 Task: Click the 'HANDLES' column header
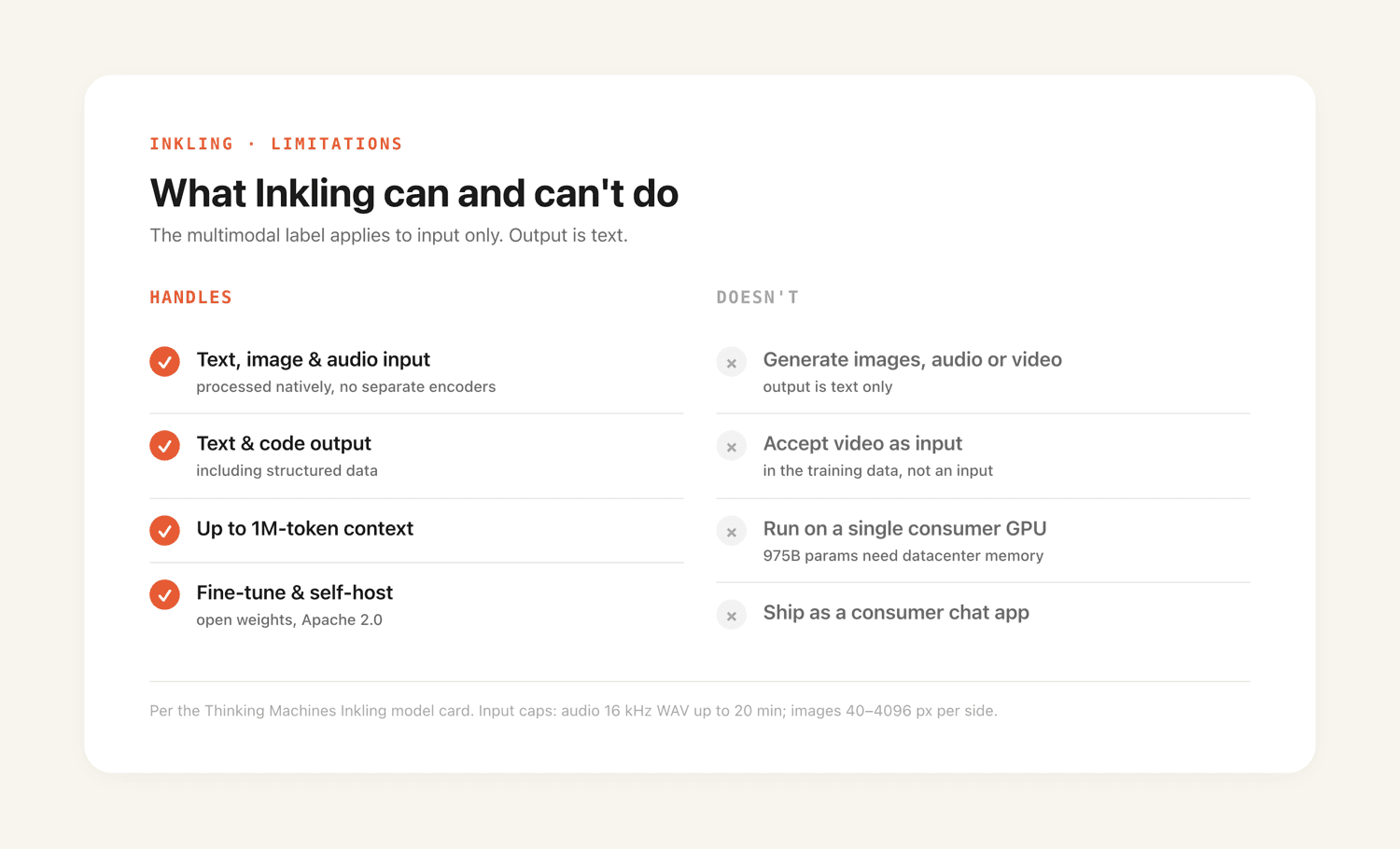coord(191,298)
